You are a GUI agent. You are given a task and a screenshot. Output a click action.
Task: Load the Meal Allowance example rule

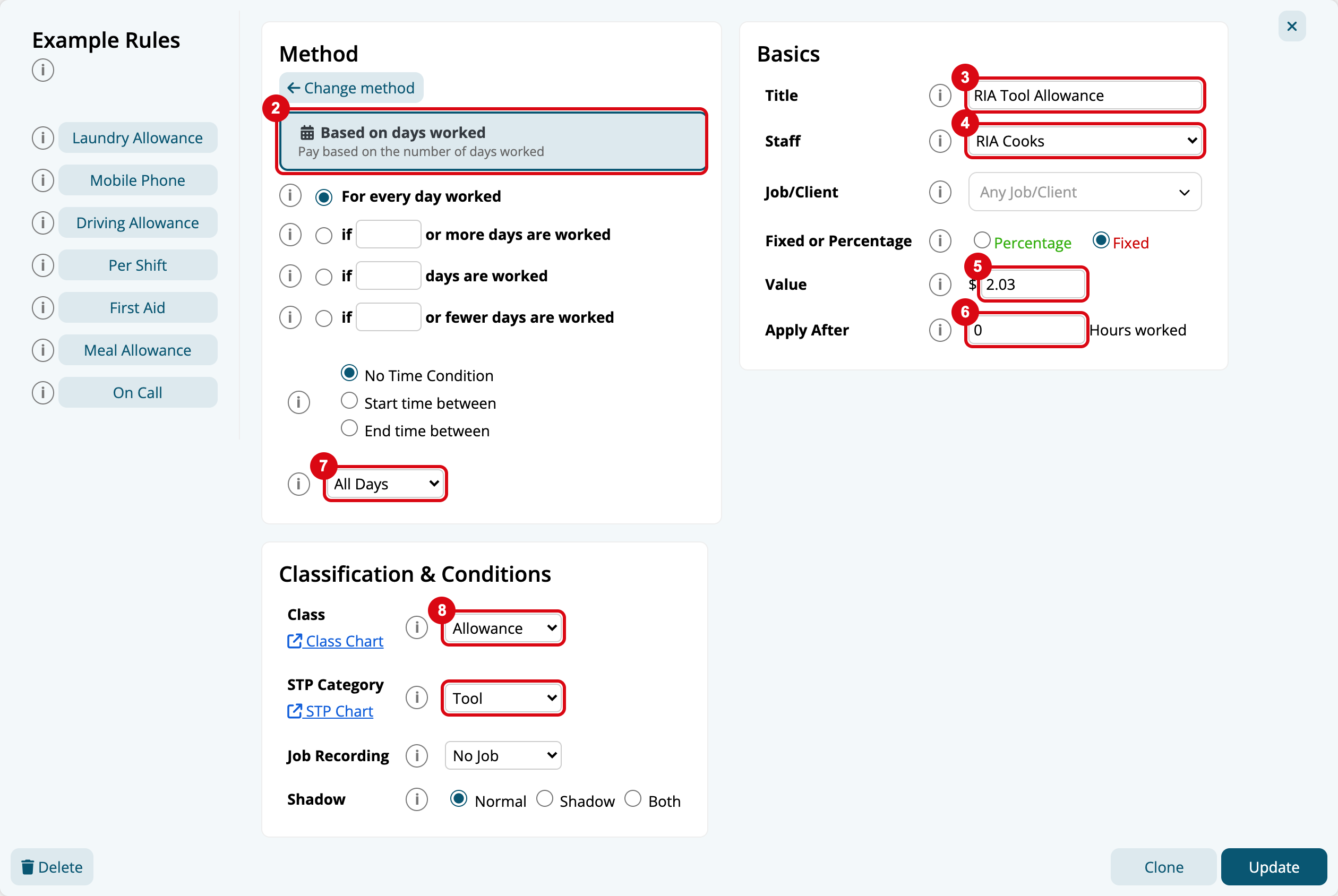pos(138,350)
